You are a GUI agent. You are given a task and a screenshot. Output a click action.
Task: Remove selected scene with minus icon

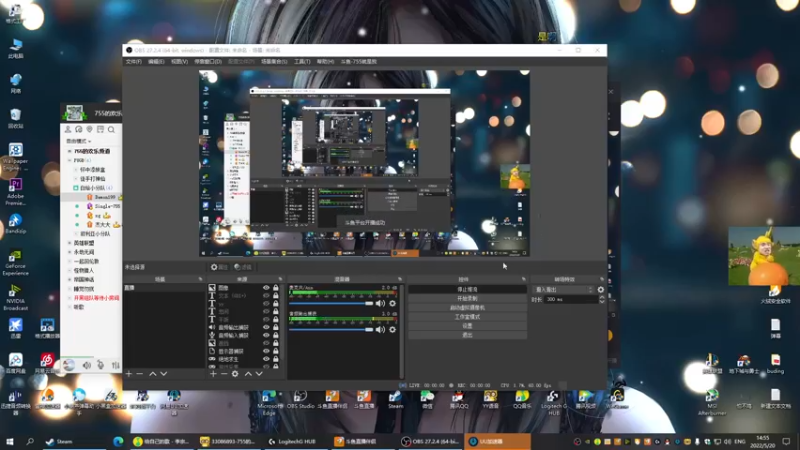[139, 374]
